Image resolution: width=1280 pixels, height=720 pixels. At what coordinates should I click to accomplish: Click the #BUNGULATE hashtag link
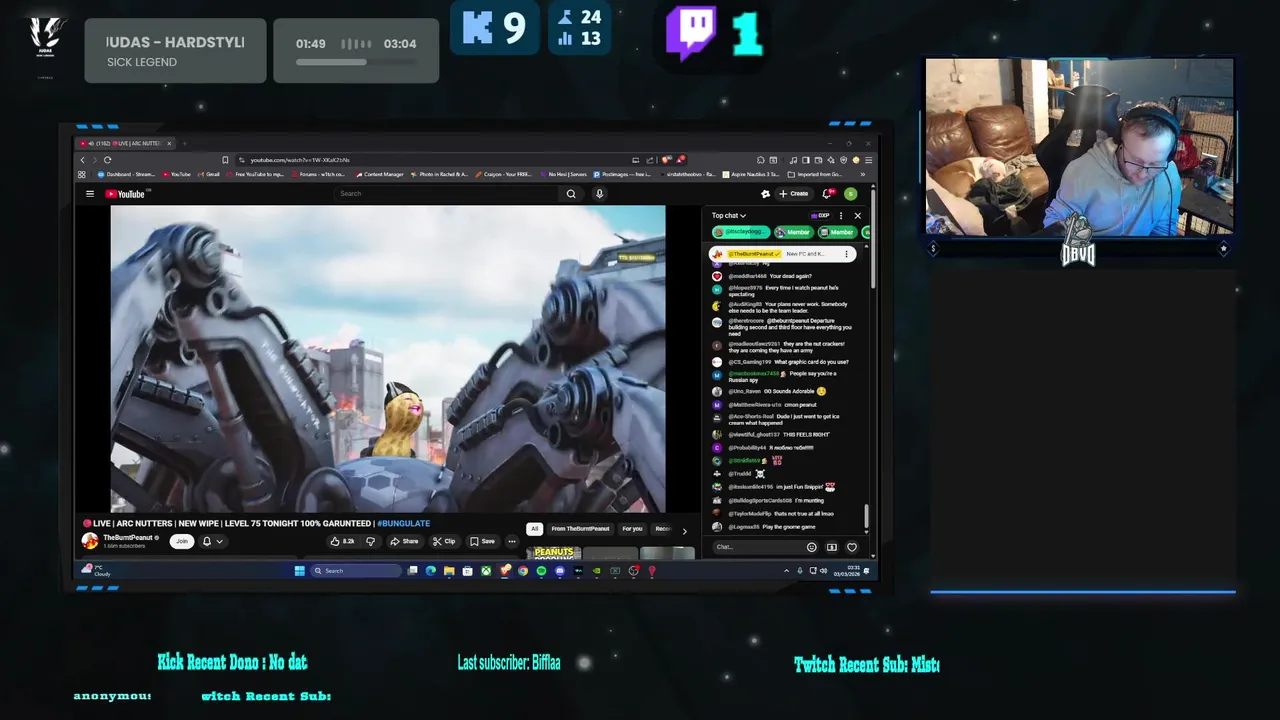point(403,523)
